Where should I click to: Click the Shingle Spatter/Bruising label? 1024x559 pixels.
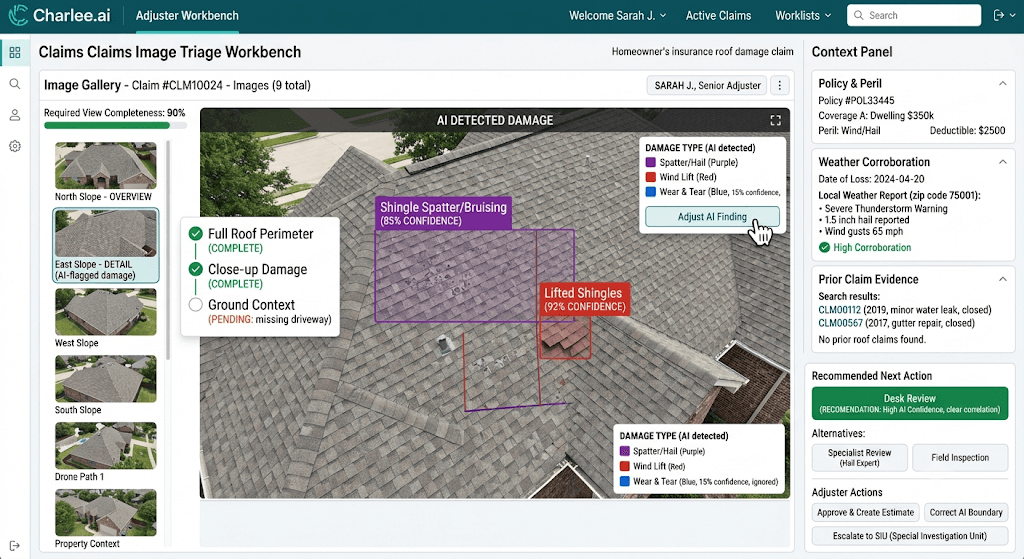443,213
